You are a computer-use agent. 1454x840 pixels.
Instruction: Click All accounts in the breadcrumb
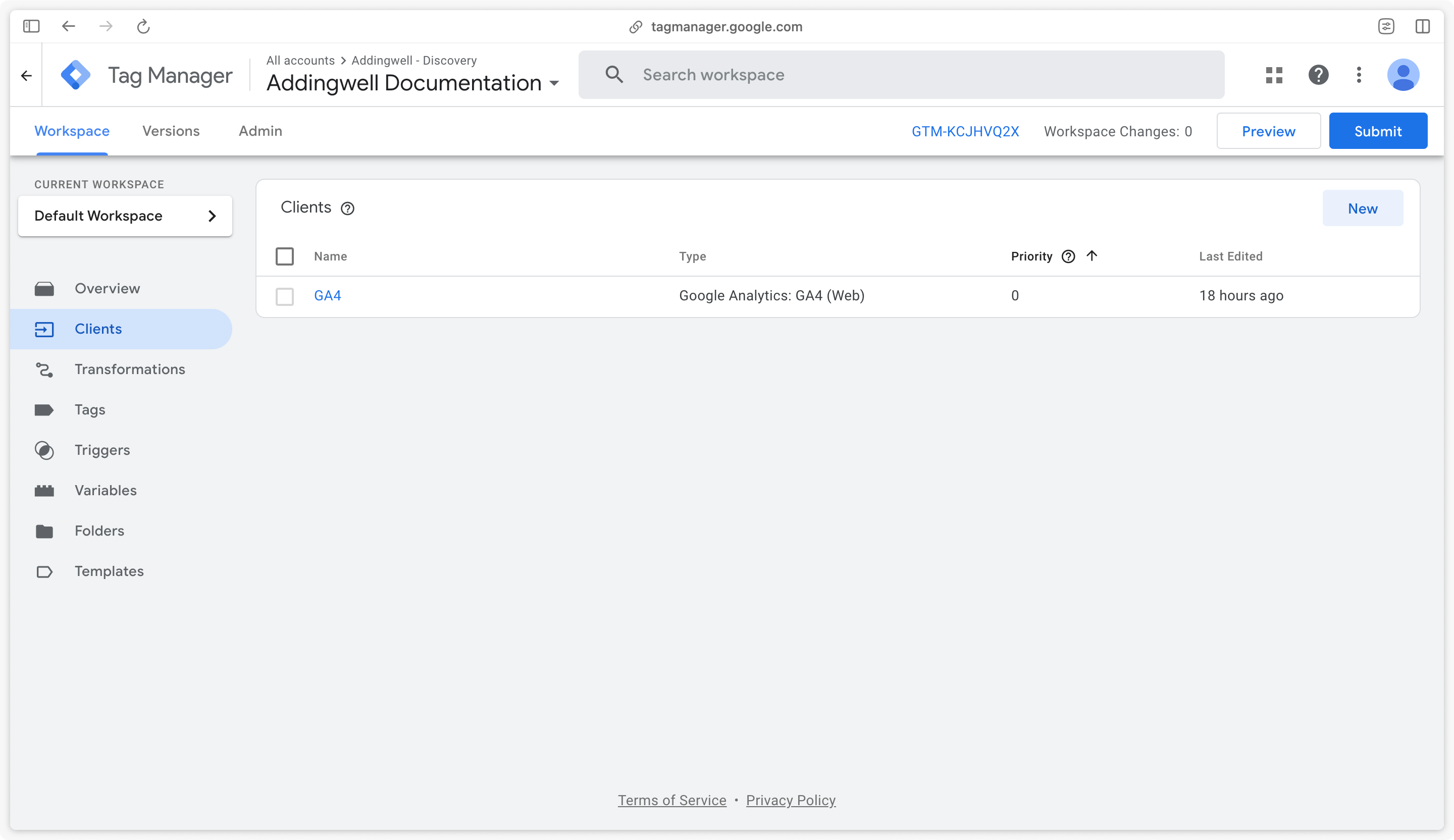[300, 61]
